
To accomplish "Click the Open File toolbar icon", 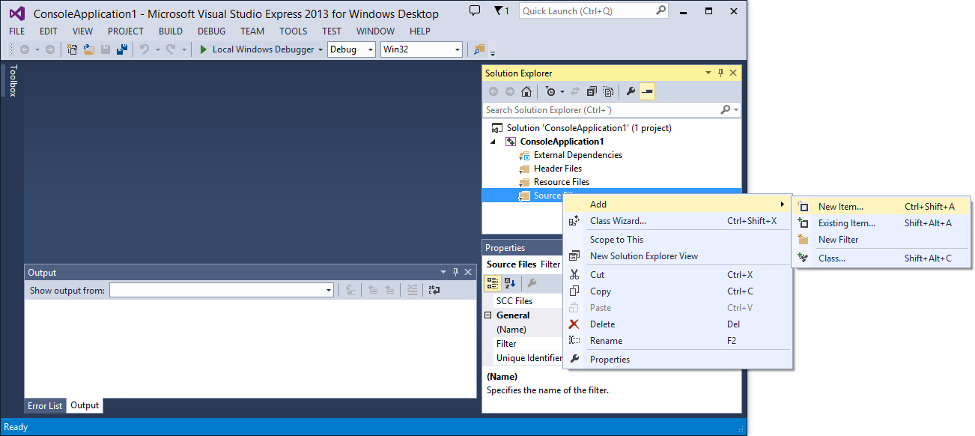I will (x=90, y=49).
